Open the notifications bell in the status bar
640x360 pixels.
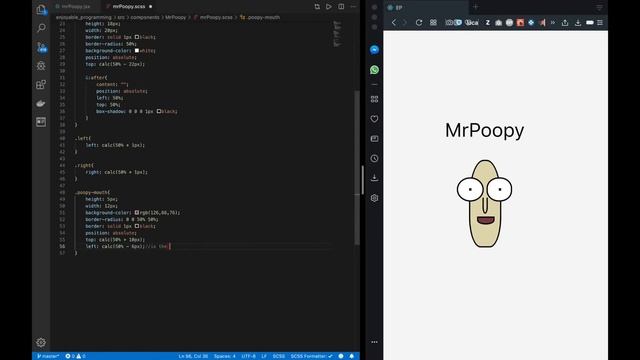coord(351,356)
